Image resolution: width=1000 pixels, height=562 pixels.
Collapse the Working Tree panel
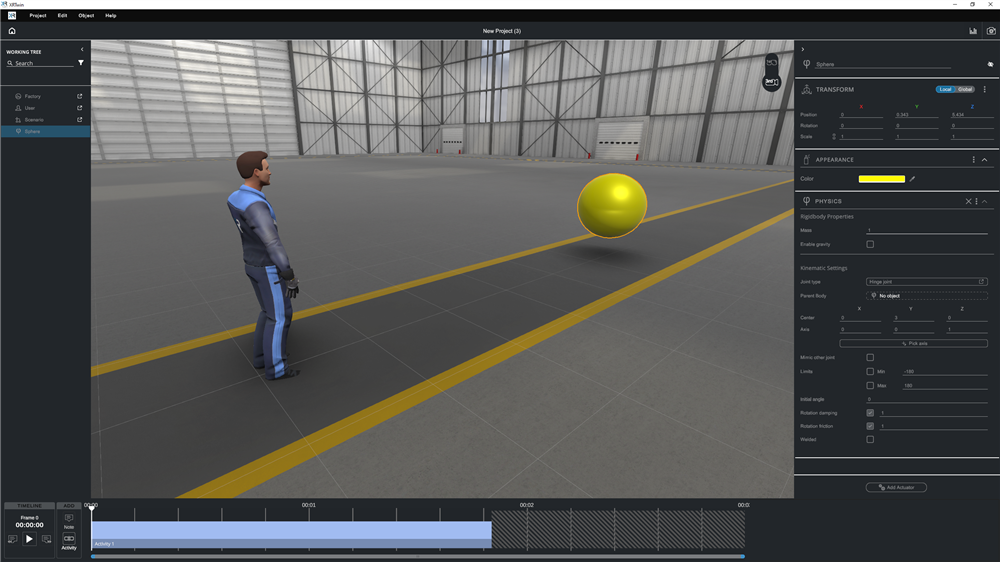pos(82,49)
